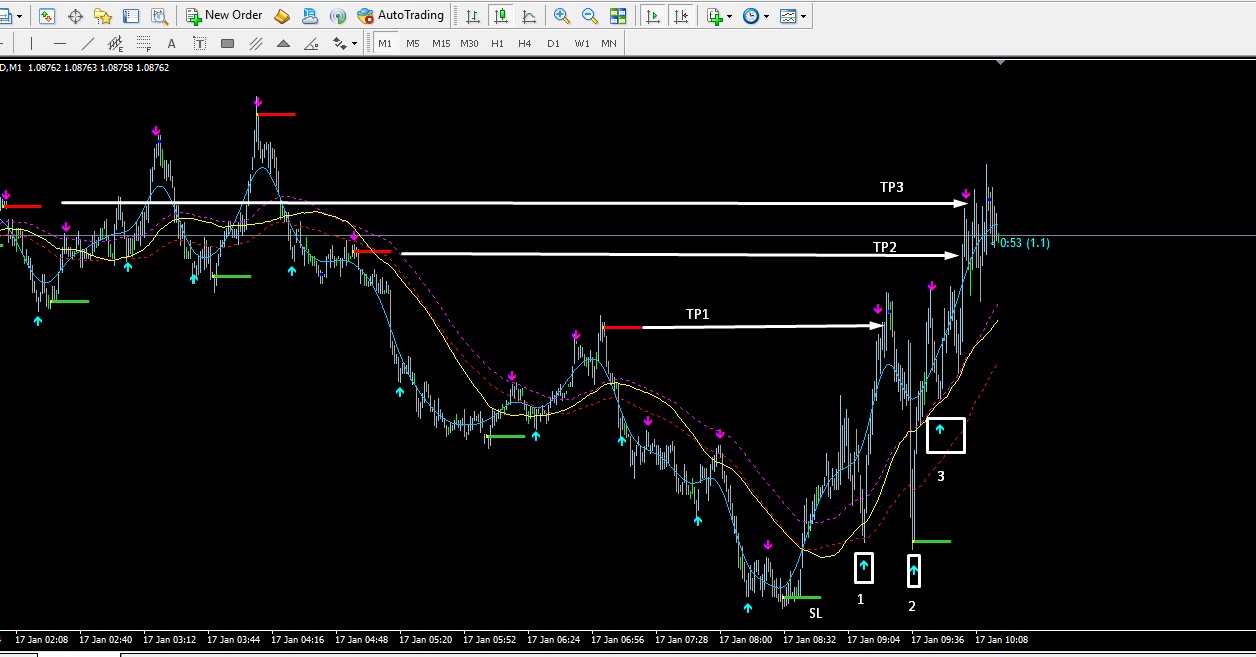Open the MetaEditor yellow book icon

[x=282, y=16]
